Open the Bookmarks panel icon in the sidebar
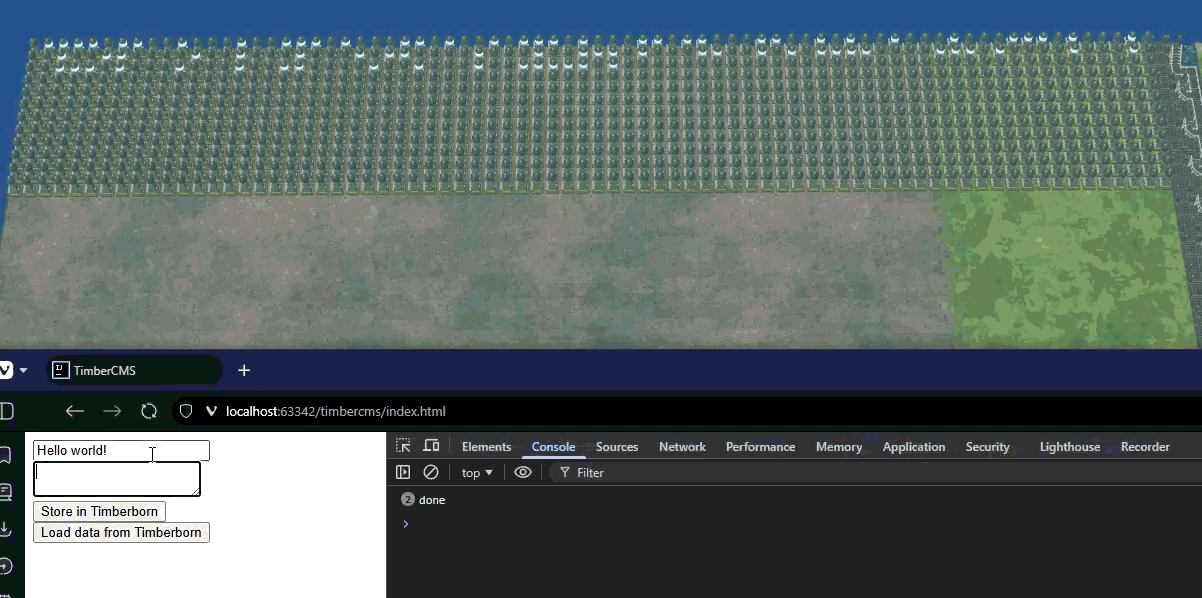Viewport: 1202px width, 598px height. click(5, 456)
